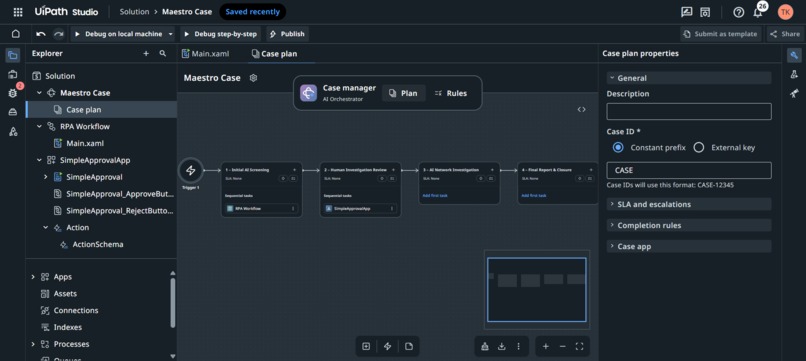Click the Share button
This screenshot has height=361, width=806.
[786, 34]
